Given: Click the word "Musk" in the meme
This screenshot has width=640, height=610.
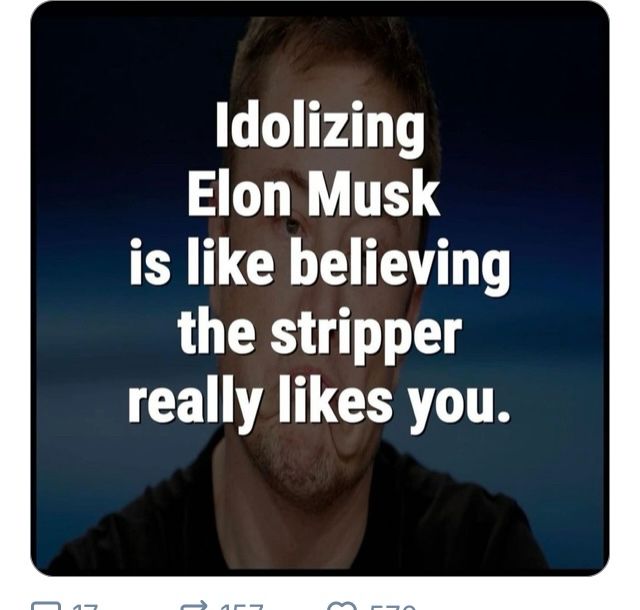Looking at the screenshot, I should click(372, 197).
